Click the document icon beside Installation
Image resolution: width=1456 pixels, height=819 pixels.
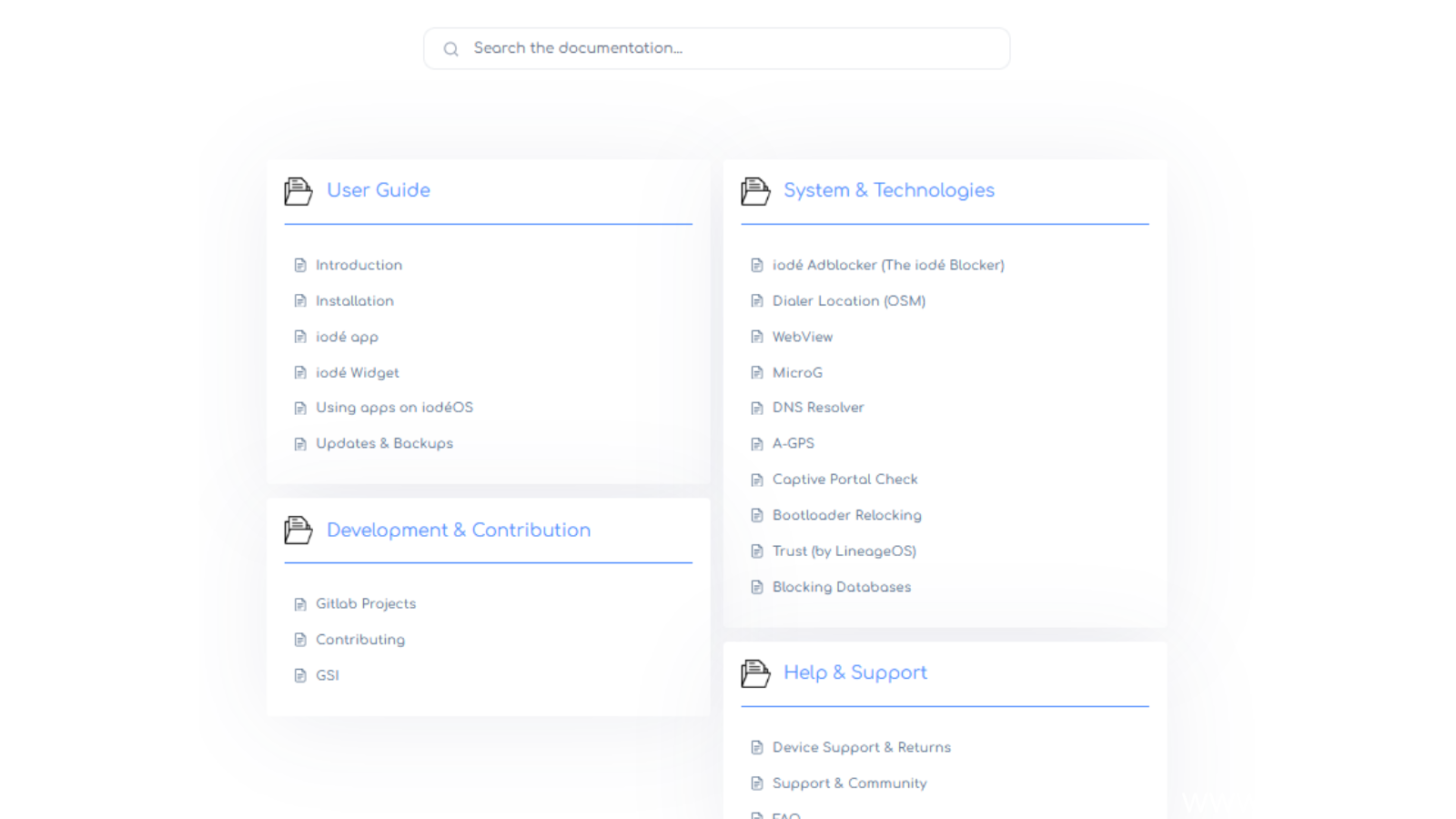point(300,301)
